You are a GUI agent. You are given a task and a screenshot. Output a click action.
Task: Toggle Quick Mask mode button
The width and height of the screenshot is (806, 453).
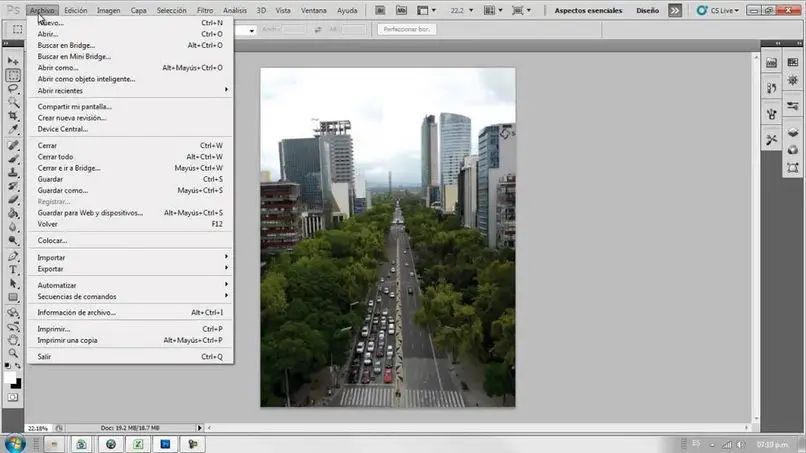click(x=14, y=398)
